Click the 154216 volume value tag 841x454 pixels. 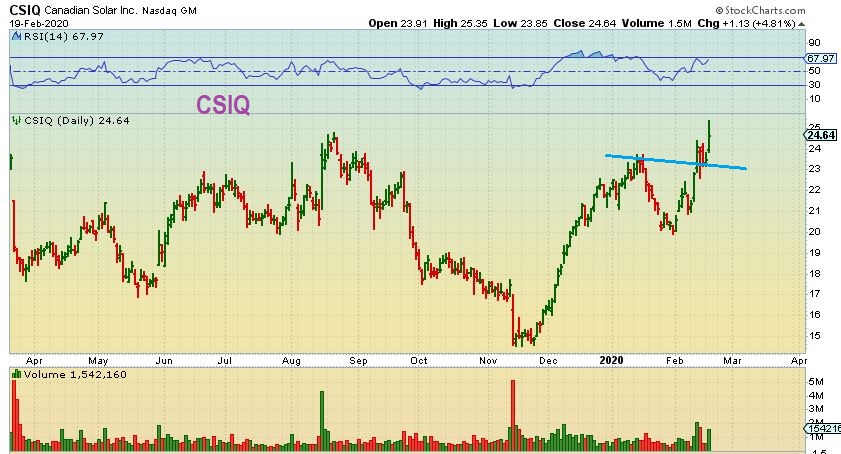click(x=822, y=428)
